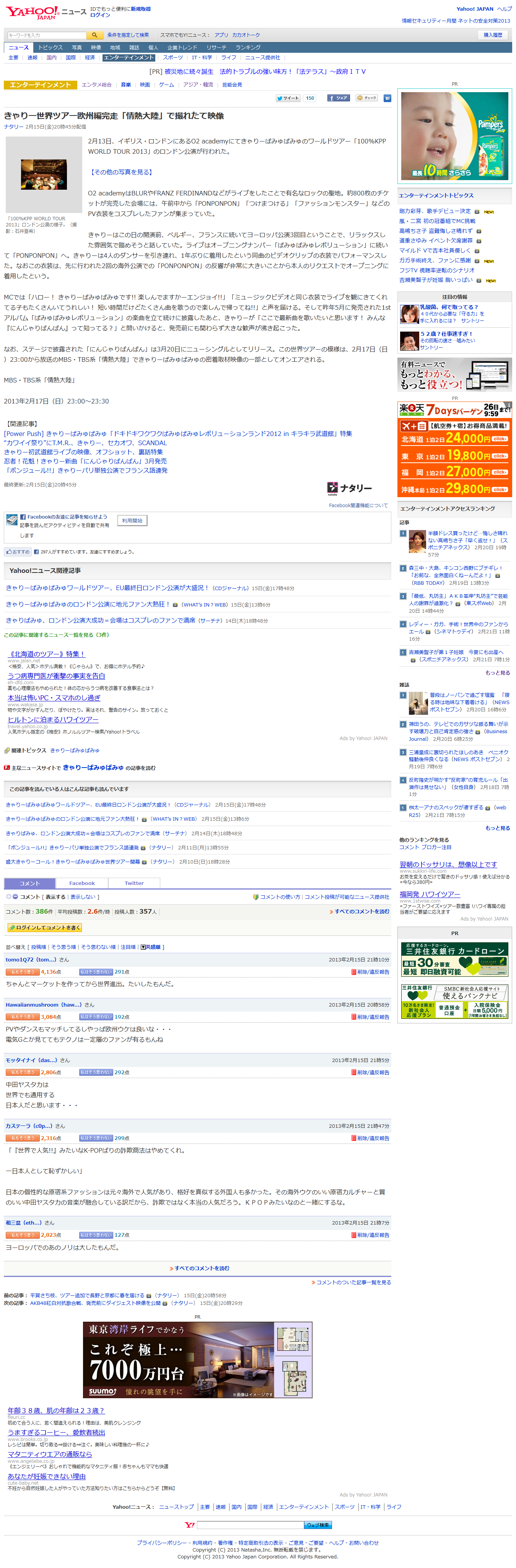Select the スポーツ category in sub-navigation
Screen dimensions: 516x1568
point(172,58)
